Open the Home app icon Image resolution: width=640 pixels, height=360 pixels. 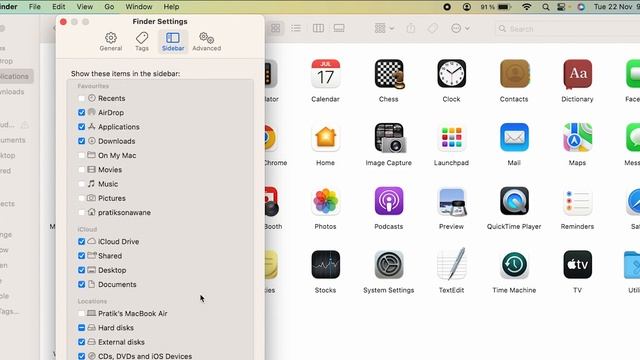[325, 138]
